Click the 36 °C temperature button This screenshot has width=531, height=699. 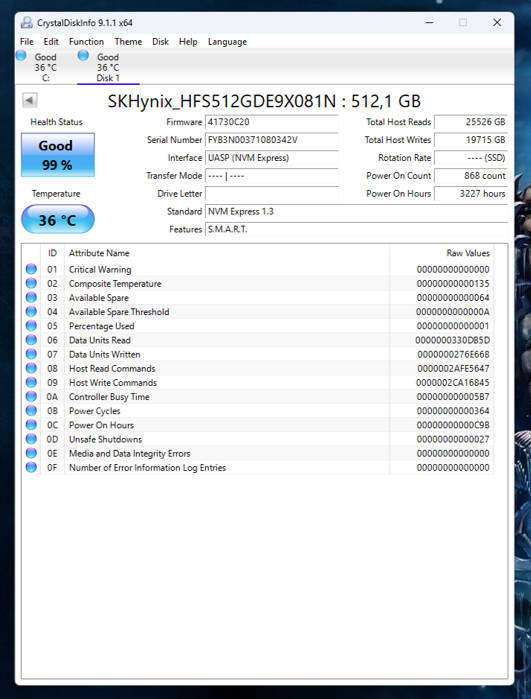pyautogui.click(x=58, y=219)
